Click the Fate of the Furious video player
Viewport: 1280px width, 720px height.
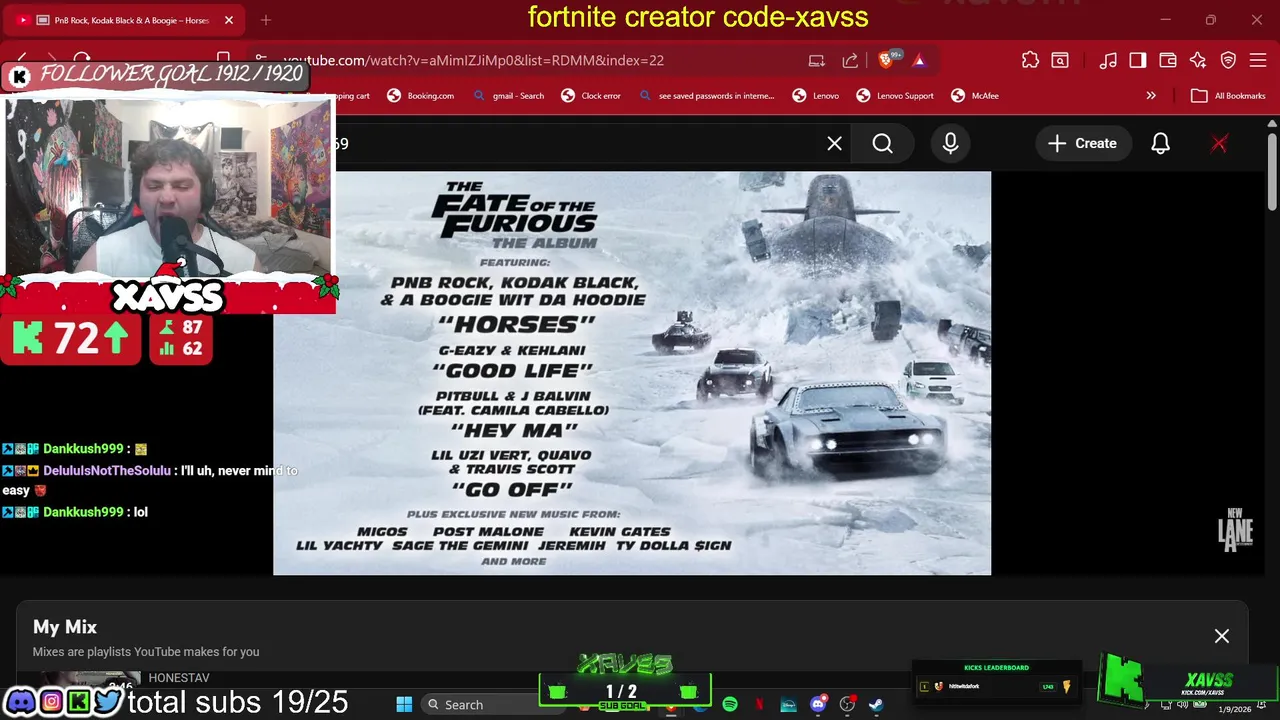click(x=632, y=373)
